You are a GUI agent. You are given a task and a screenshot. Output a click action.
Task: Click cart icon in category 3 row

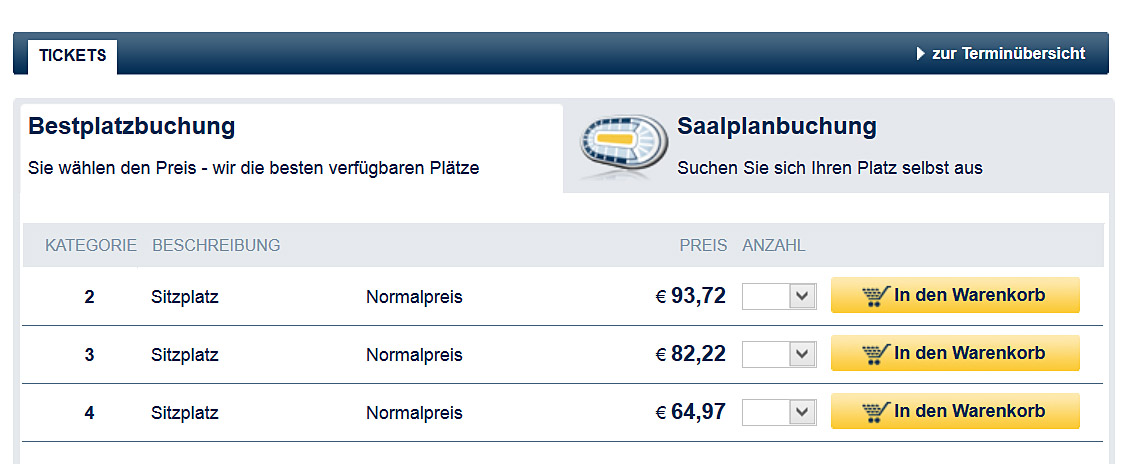tap(875, 354)
